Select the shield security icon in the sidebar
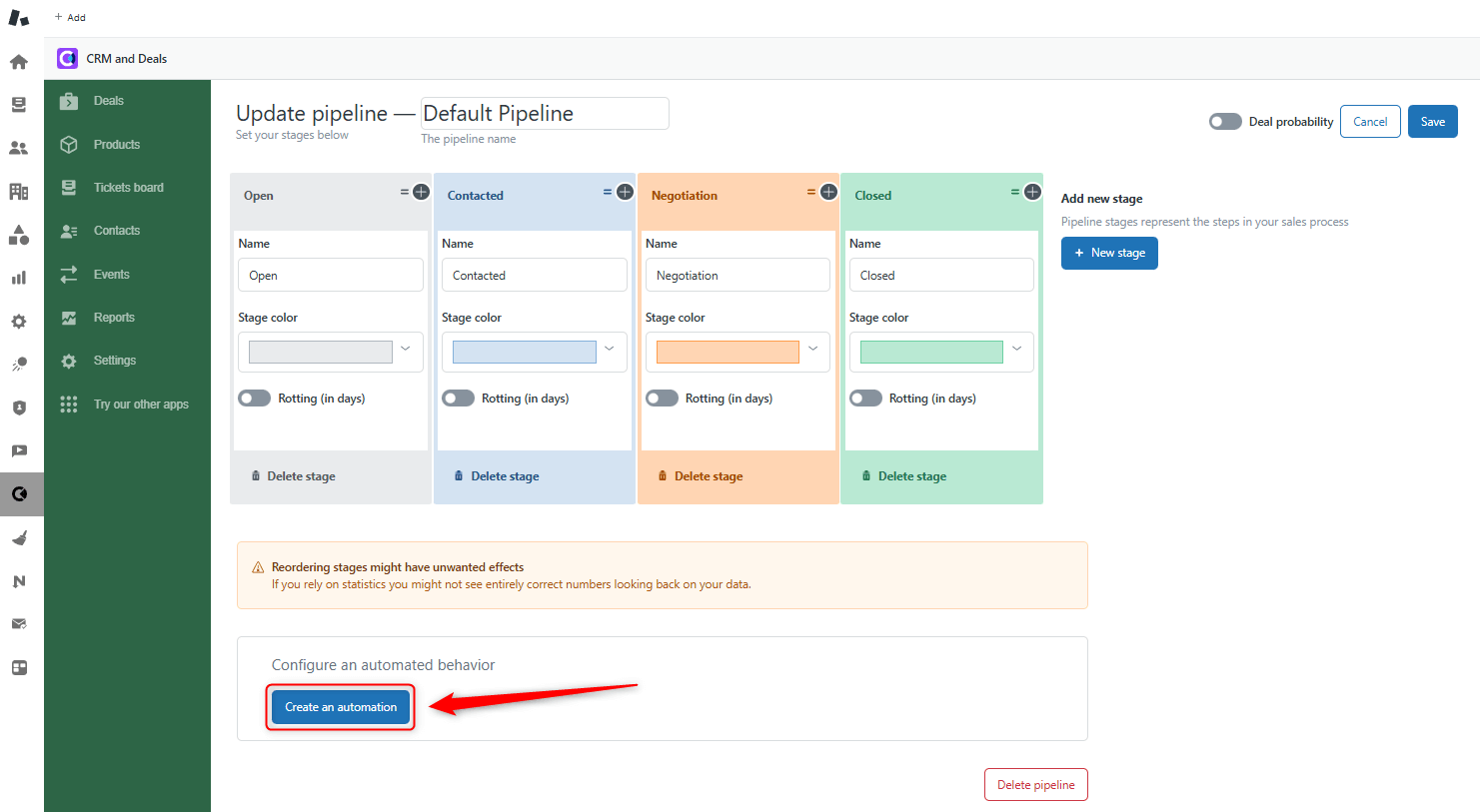The height and width of the screenshot is (812, 1480). [x=18, y=407]
